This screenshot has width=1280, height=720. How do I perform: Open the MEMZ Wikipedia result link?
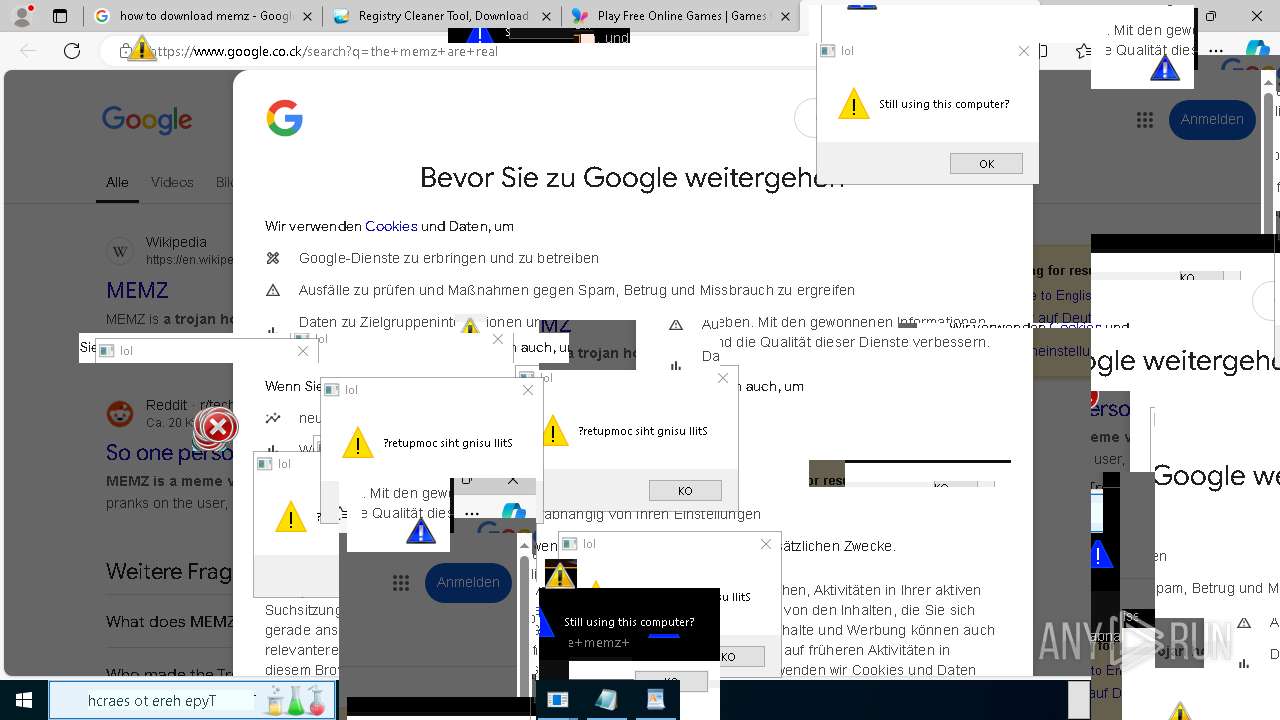(x=137, y=290)
